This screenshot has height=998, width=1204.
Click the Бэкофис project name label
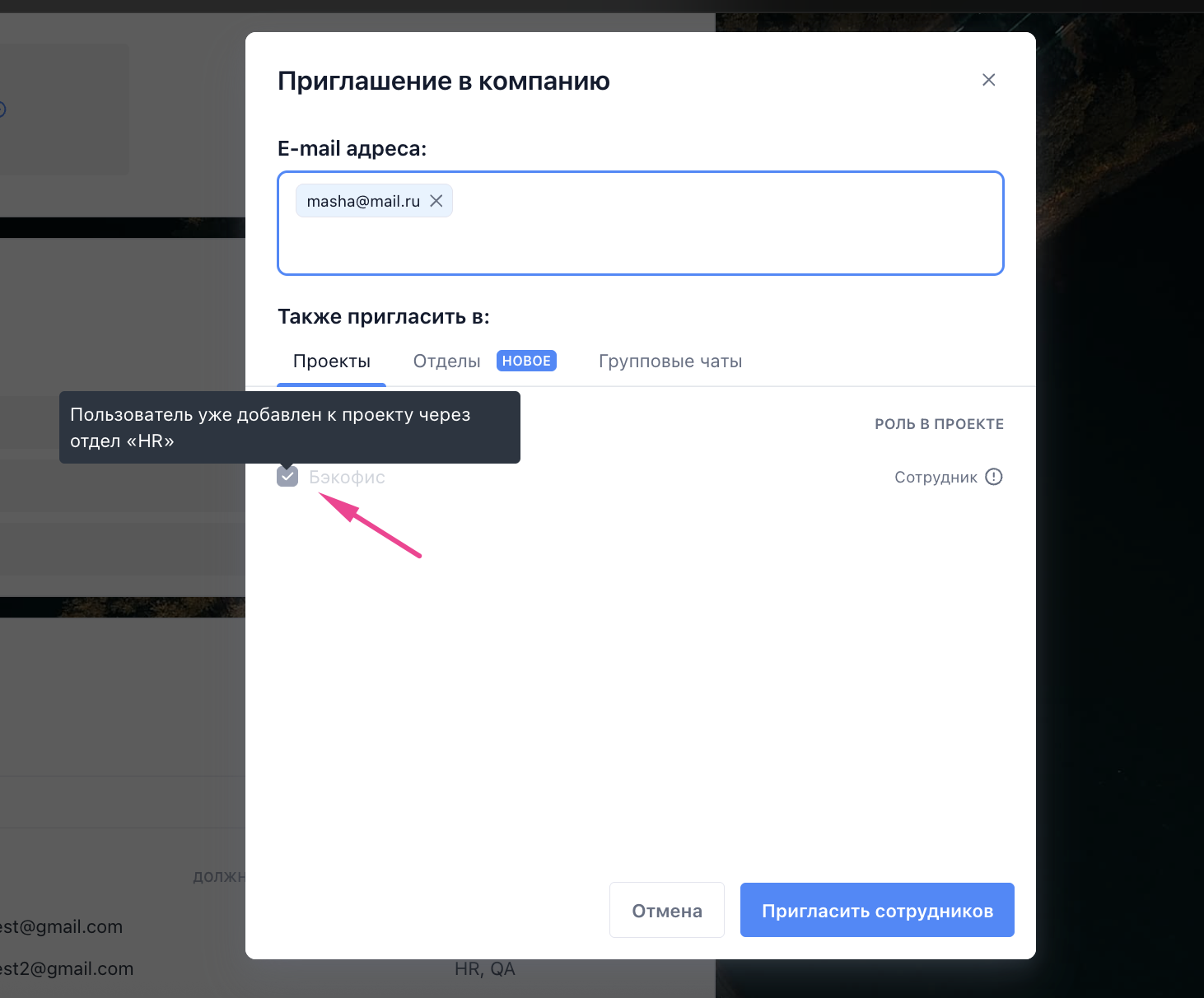(x=347, y=477)
